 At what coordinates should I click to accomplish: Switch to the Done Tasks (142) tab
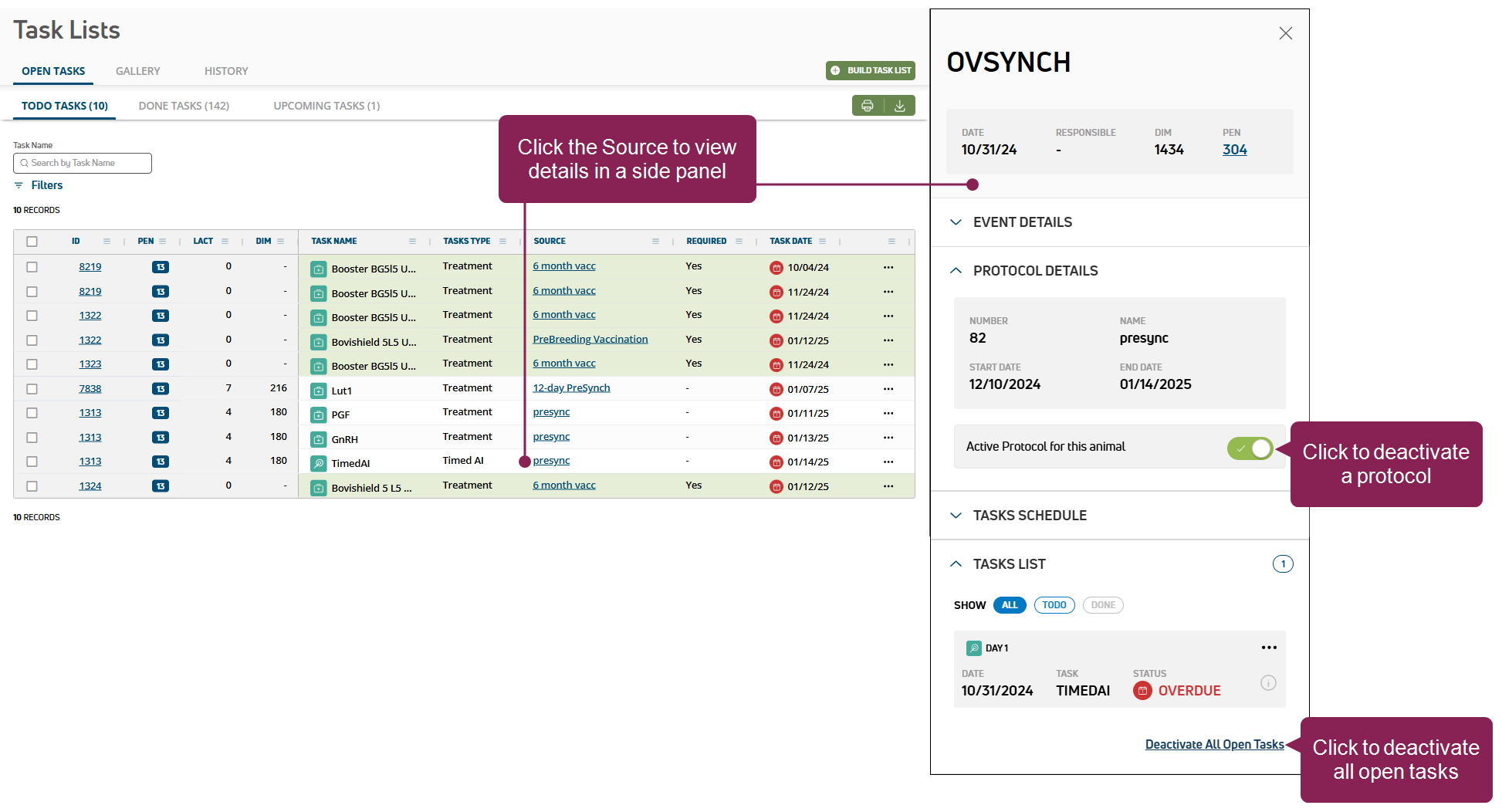[x=184, y=106]
